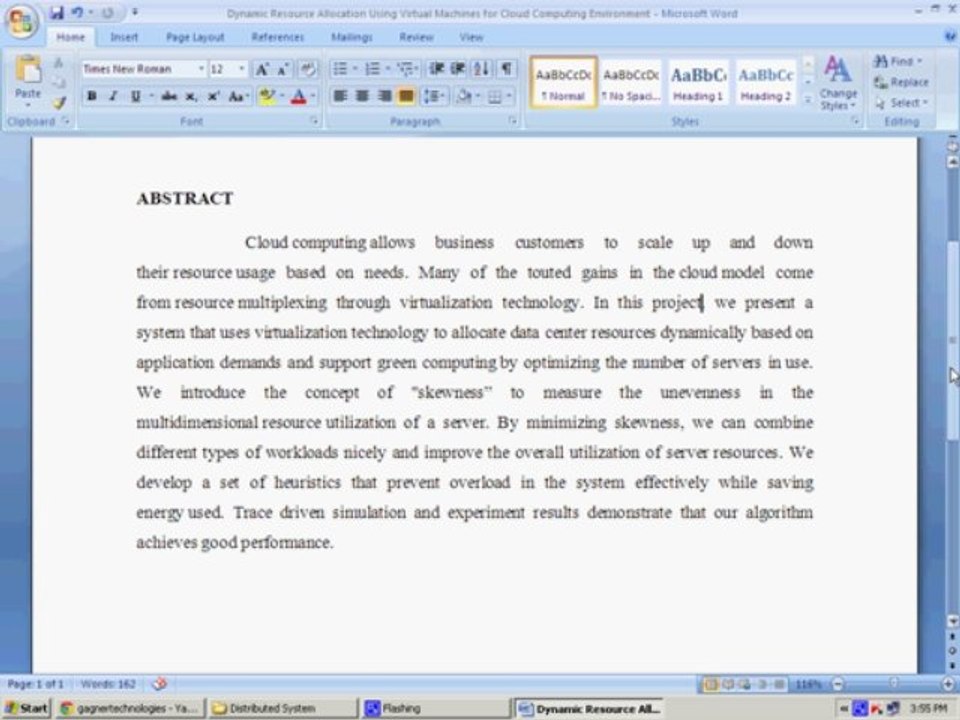Click Find in Editing group
960x720 pixels.
[898, 61]
